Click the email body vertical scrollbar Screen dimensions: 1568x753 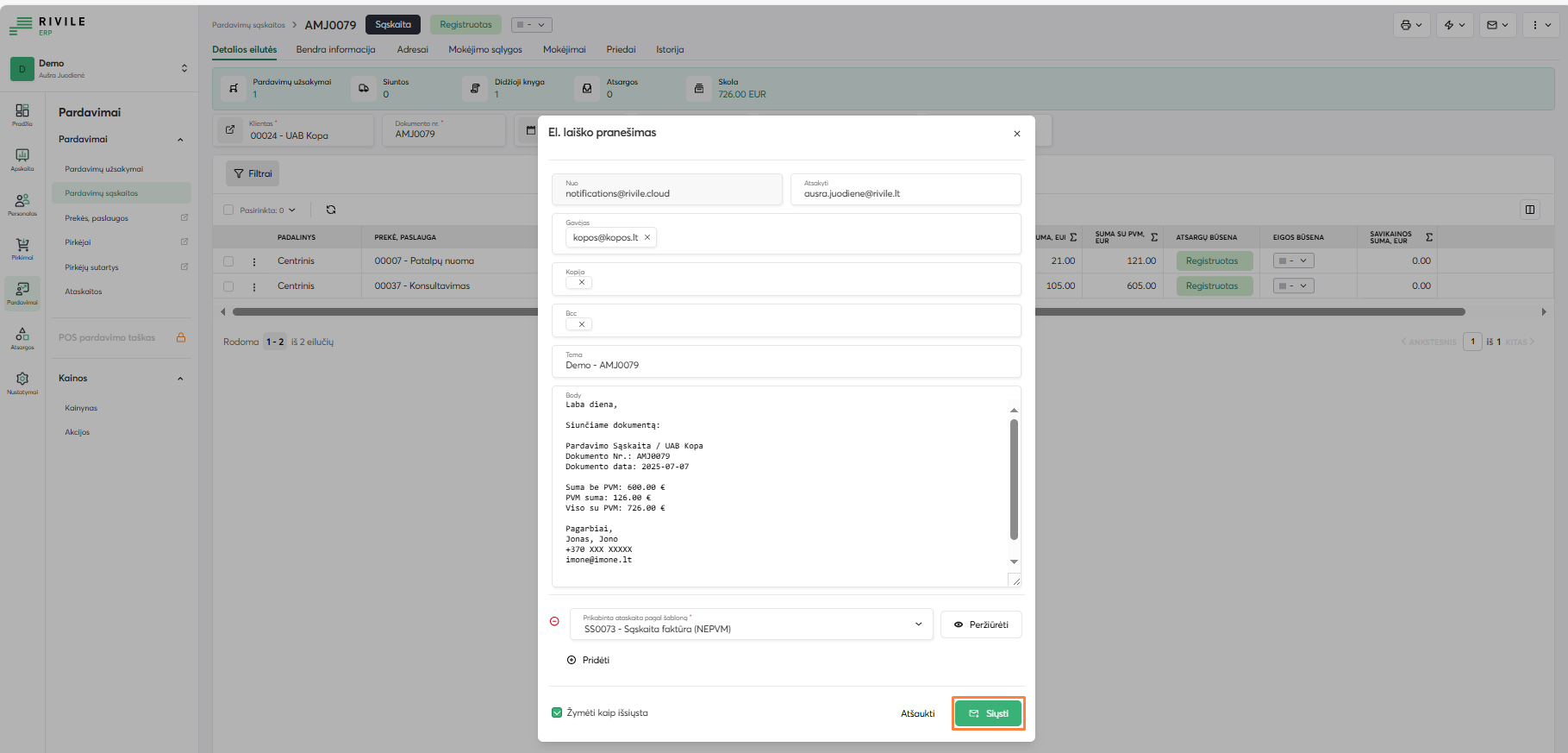coord(1014,479)
